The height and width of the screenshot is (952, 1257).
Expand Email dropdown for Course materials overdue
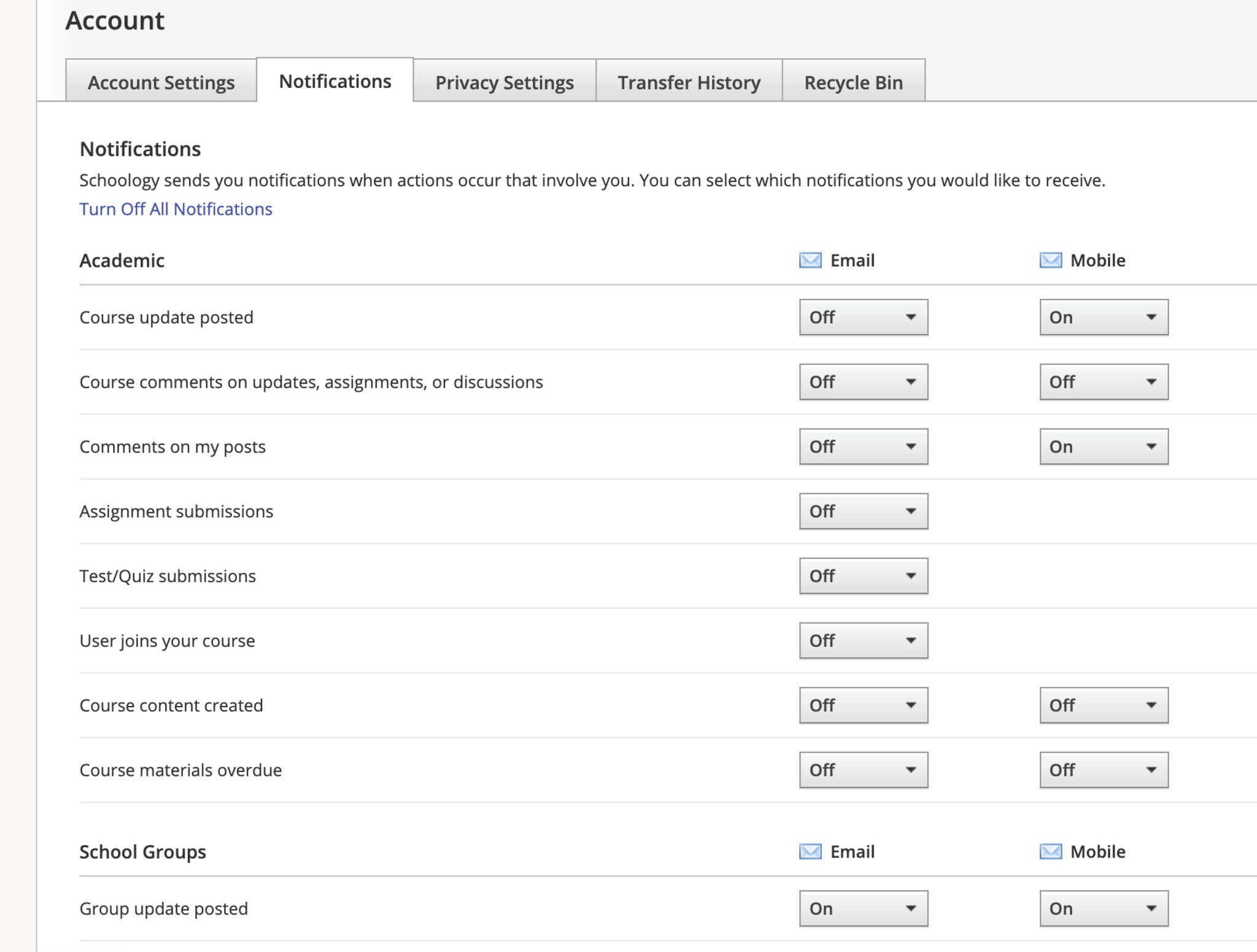click(x=863, y=770)
